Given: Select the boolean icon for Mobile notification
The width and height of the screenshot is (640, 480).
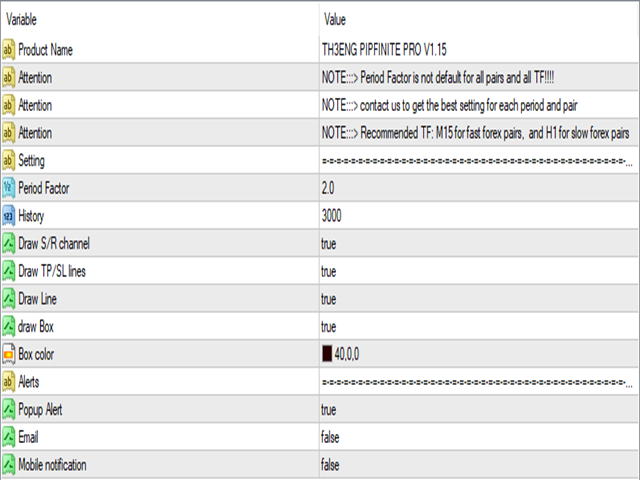Looking at the screenshot, I should coord(9,465).
